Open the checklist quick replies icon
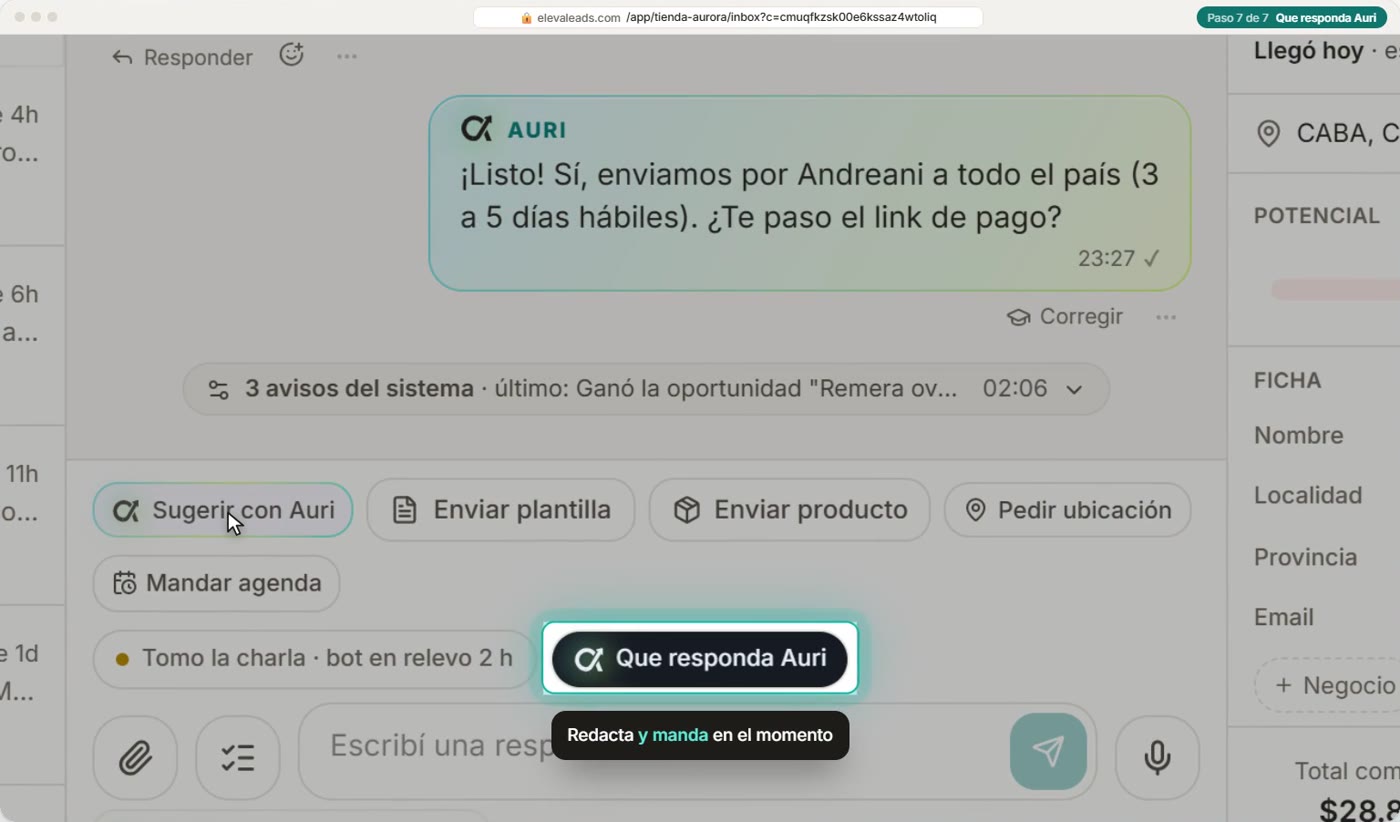This screenshot has height=822, width=1400. pyautogui.click(x=238, y=757)
